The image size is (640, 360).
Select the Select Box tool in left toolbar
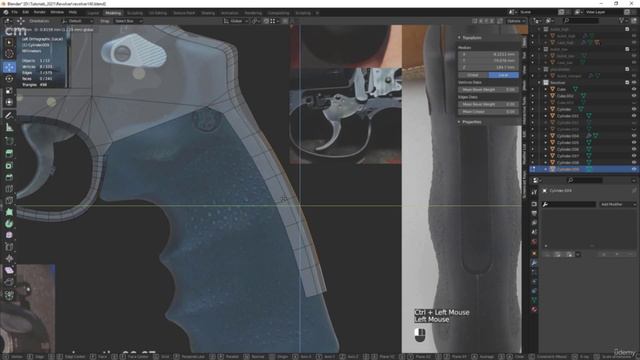pos(9,42)
